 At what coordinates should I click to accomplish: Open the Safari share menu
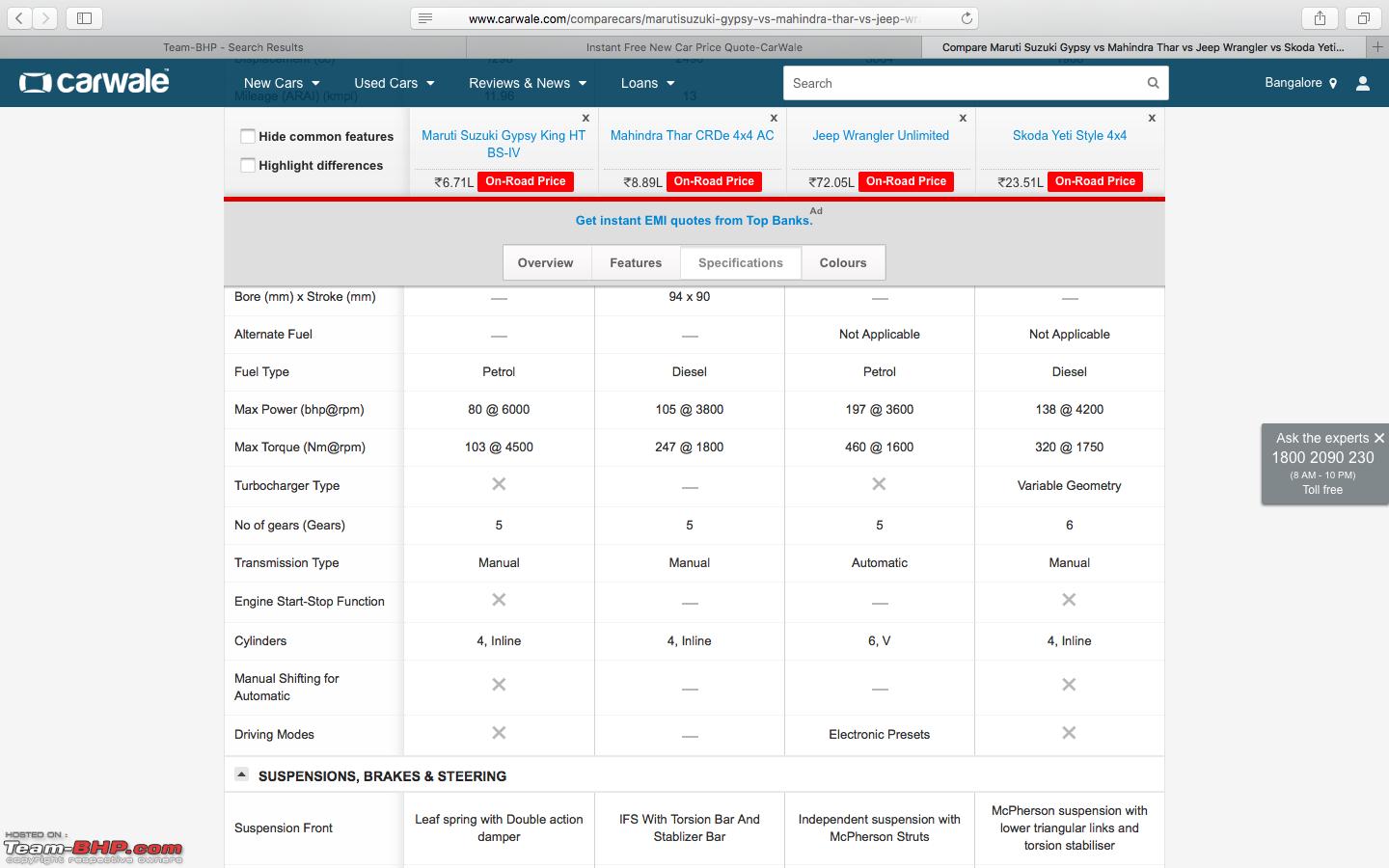tap(1320, 17)
